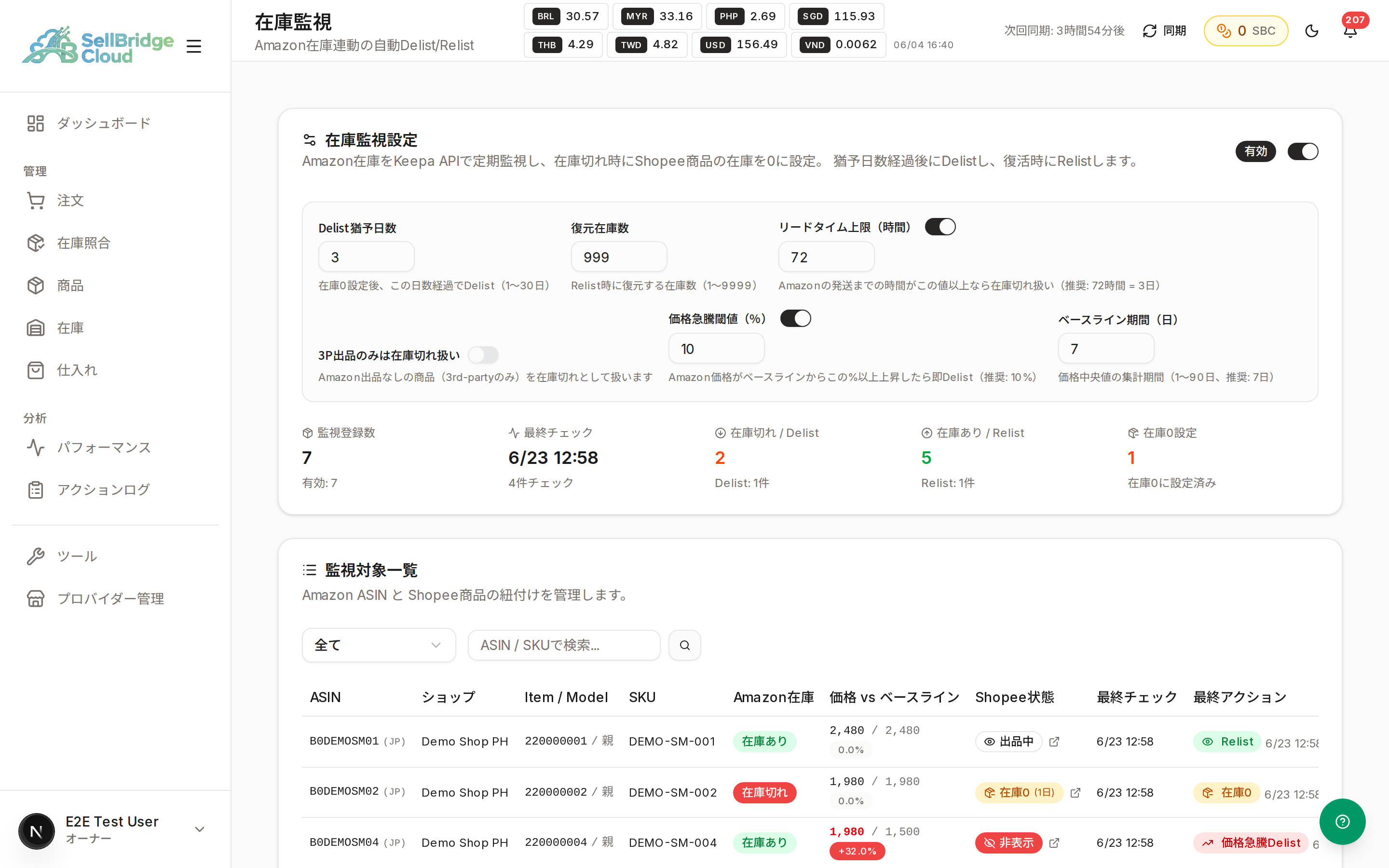
Task: Click the 0 SBC balance button
Action: [x=1245, y=30]
